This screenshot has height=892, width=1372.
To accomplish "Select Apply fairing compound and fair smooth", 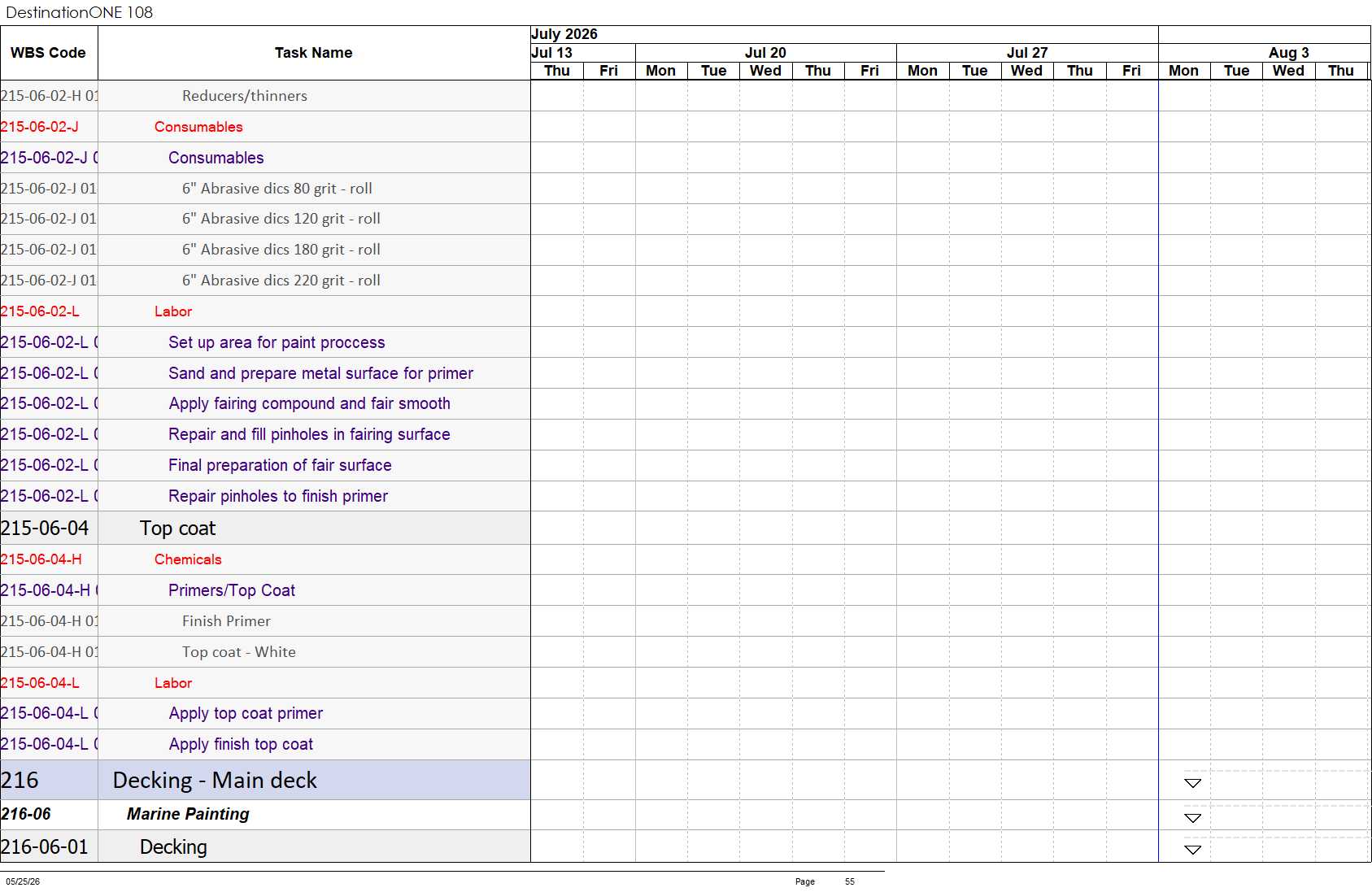I will [310, 403].
